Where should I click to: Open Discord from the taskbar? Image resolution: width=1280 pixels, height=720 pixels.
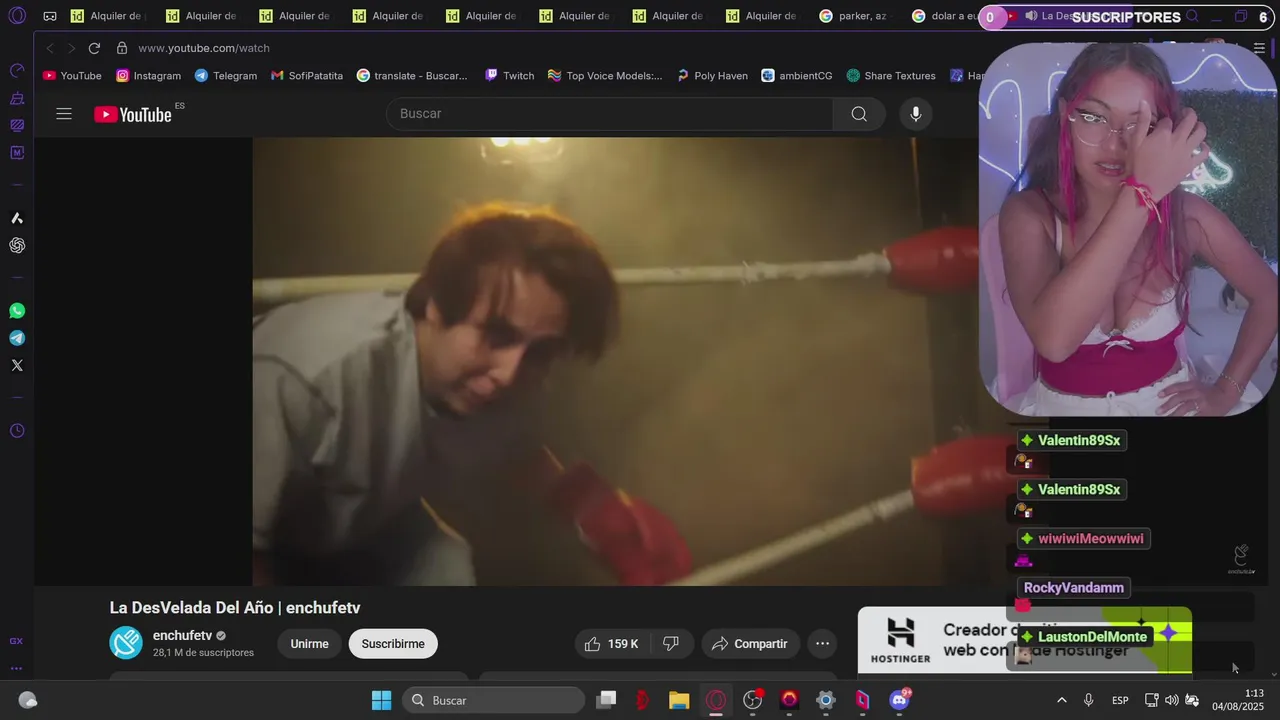click(899, 700)
